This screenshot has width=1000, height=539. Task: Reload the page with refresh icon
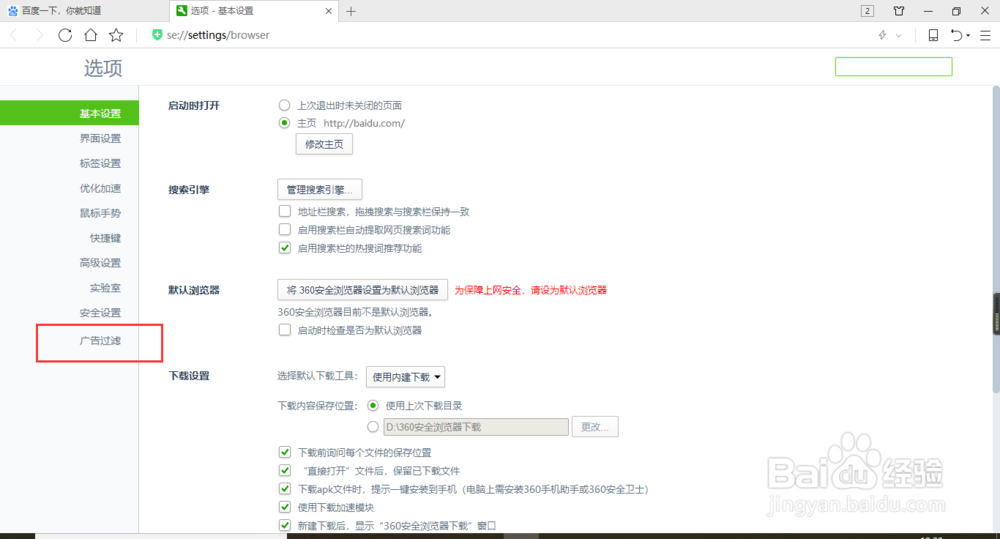(65, 35)
